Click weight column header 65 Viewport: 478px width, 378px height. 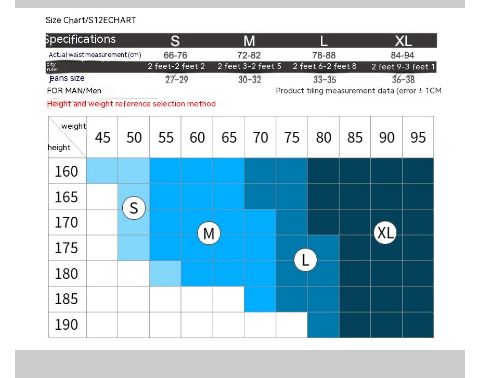[x=229, y=138]
